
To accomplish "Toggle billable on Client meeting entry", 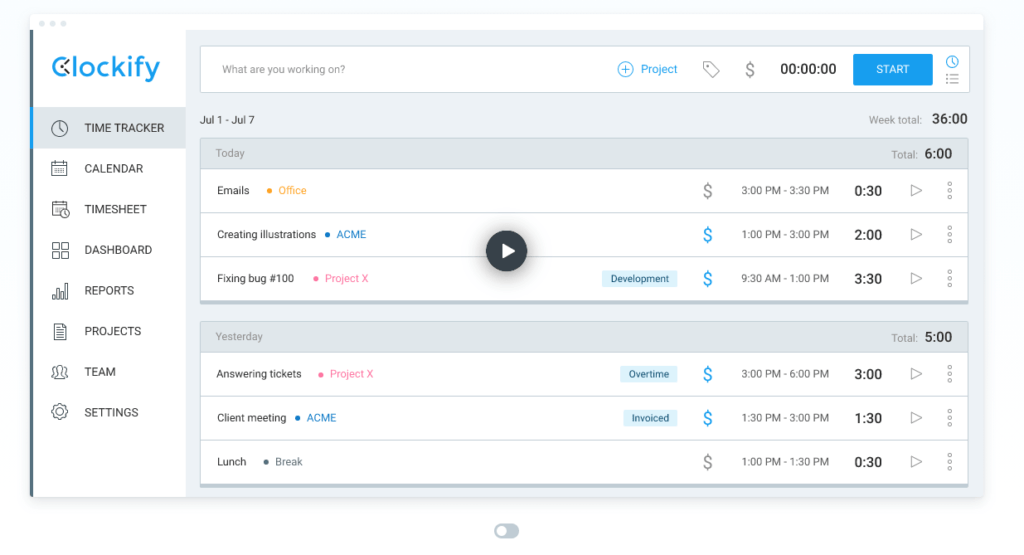I will pos(707,418).
